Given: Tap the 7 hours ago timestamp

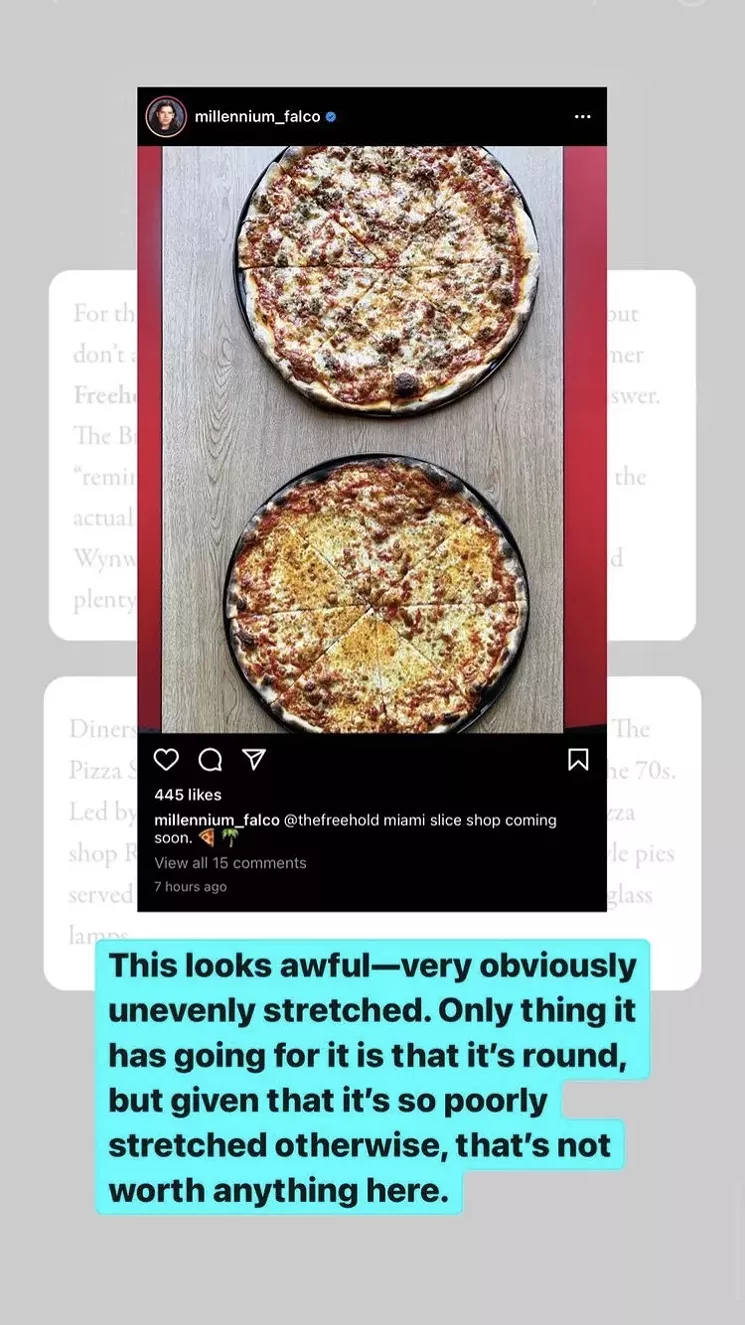Looking at the screenshot, I should pyautogui.click(x=190, y=887).
